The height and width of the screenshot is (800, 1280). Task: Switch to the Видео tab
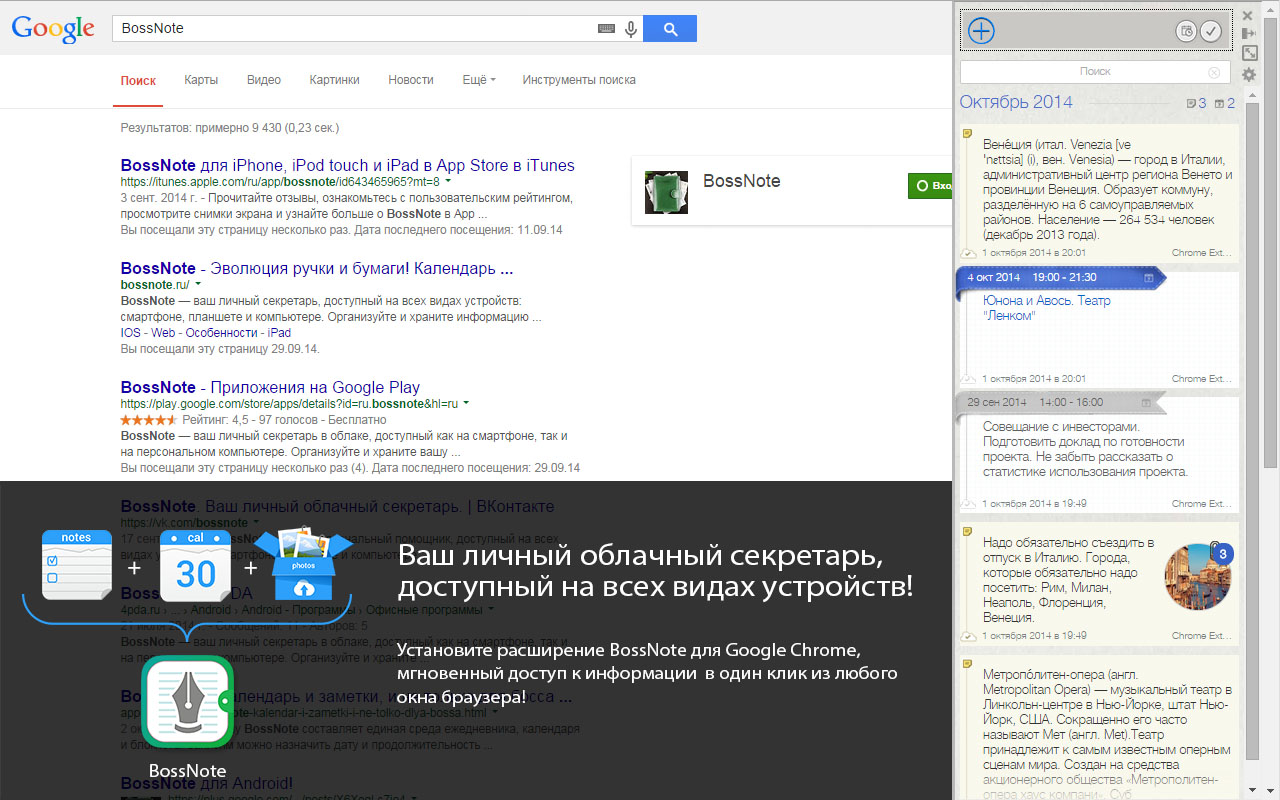[264, 80]
